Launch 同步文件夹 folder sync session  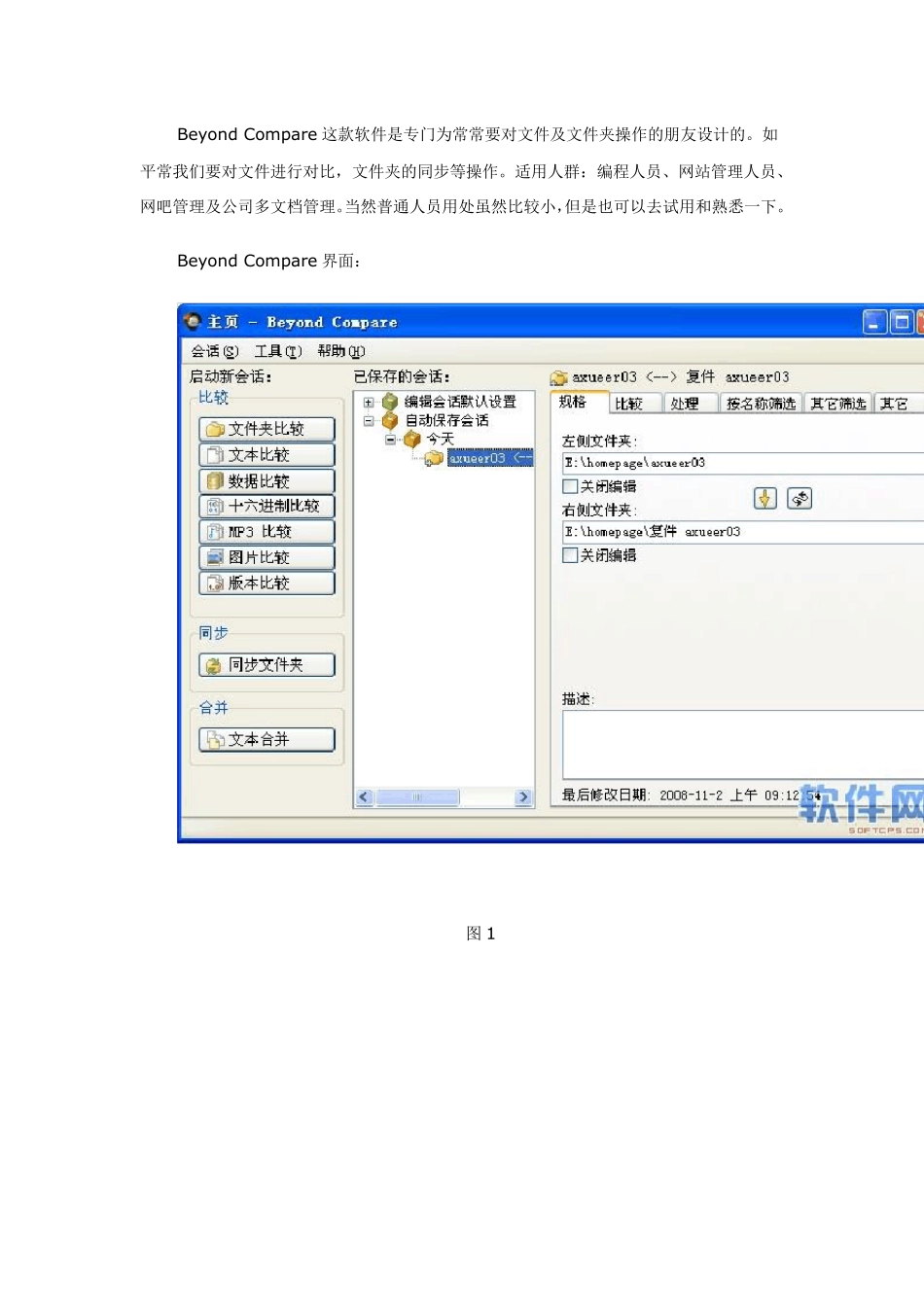[267, 665]
